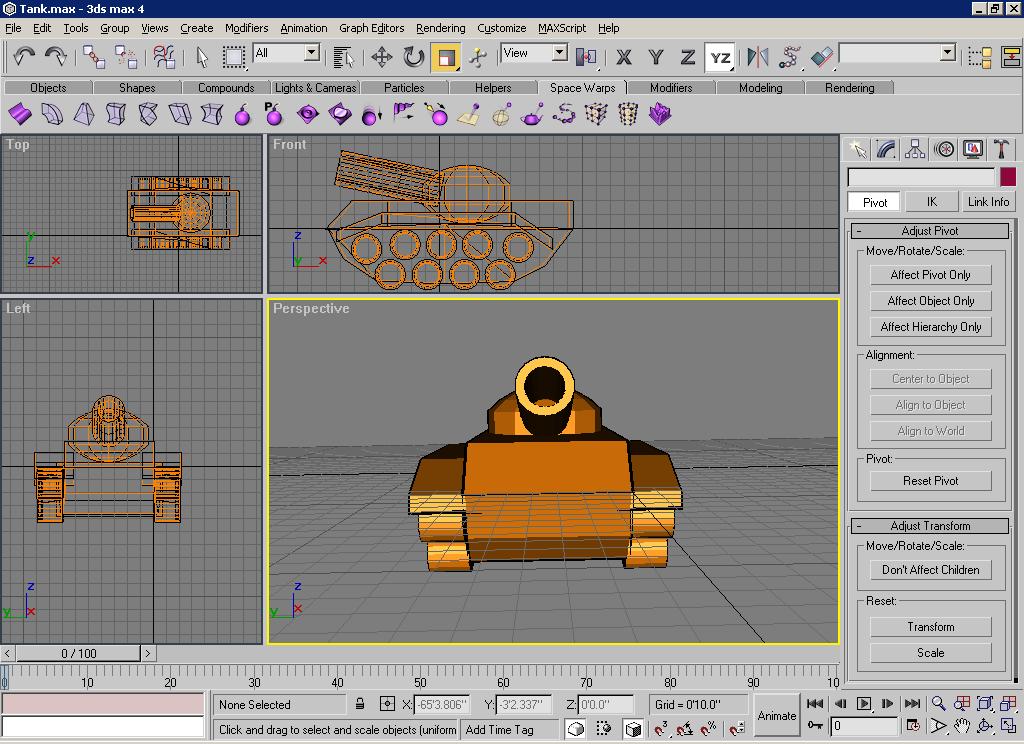The height and width of the screenshot is (744, 1024).
Task: Click the Redo arrow icon
Action: [x=56, y=57]
